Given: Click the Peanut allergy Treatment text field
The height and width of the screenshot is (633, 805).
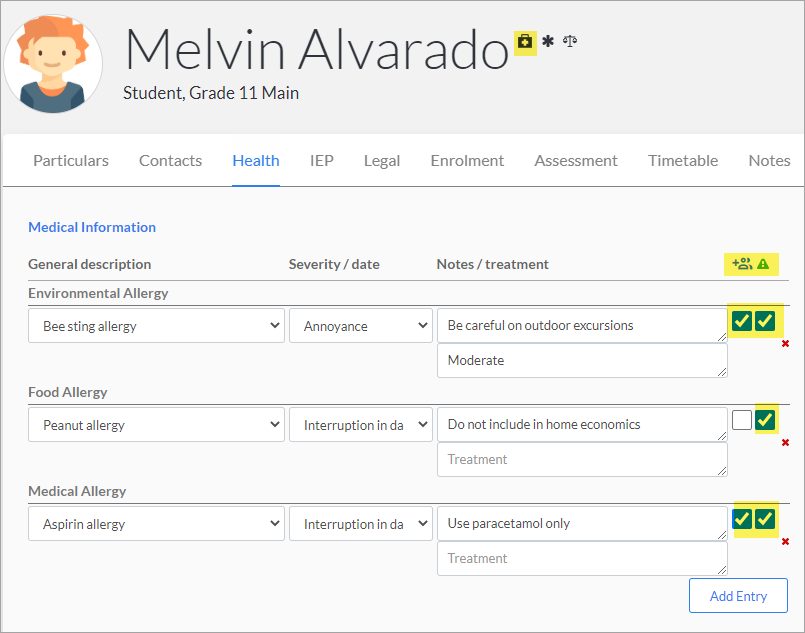Looking at the screenshot, I should click(x=582, y=459).
